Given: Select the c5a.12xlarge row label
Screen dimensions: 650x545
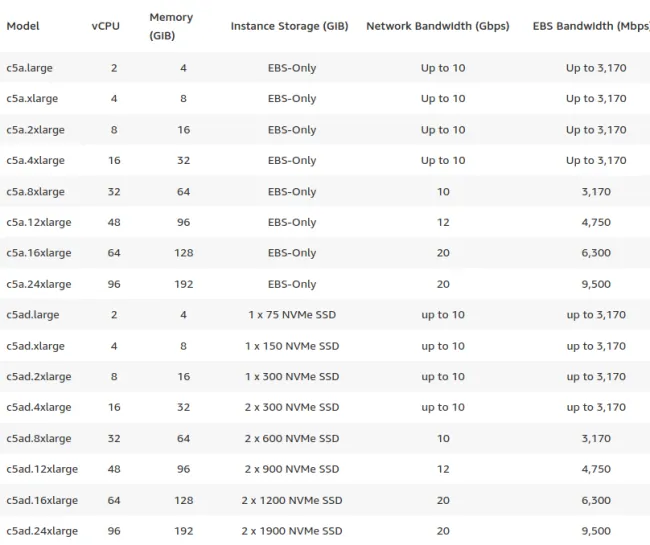Looking at the screenshot, I should (39, 223).
